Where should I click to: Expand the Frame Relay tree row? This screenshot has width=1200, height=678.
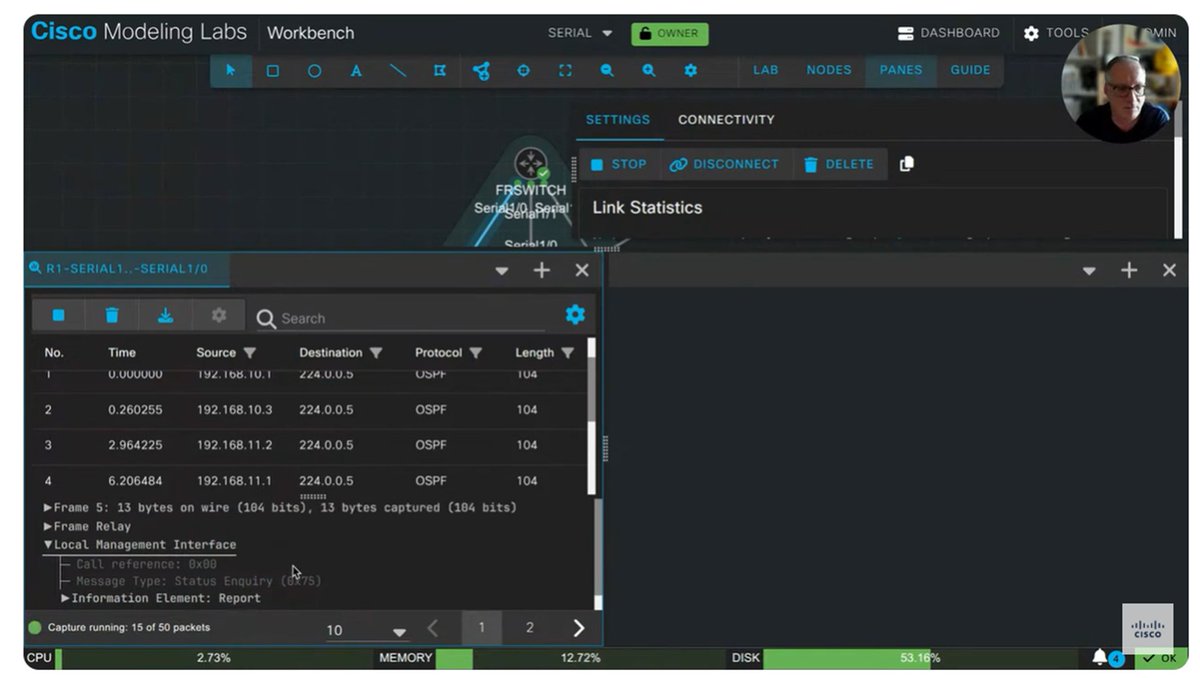(47, 526)
